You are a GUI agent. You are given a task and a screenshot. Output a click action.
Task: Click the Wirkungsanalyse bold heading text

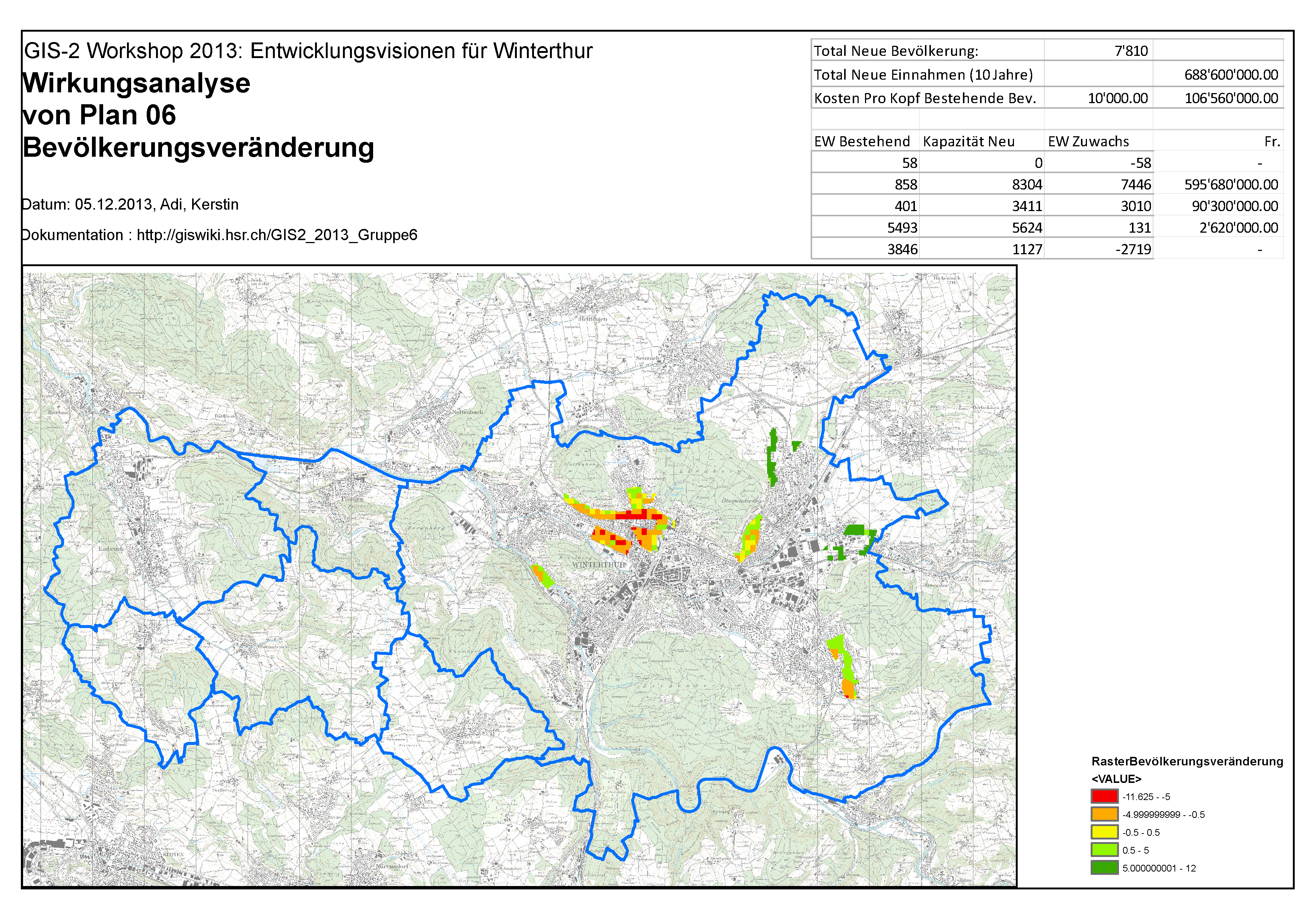137,84
